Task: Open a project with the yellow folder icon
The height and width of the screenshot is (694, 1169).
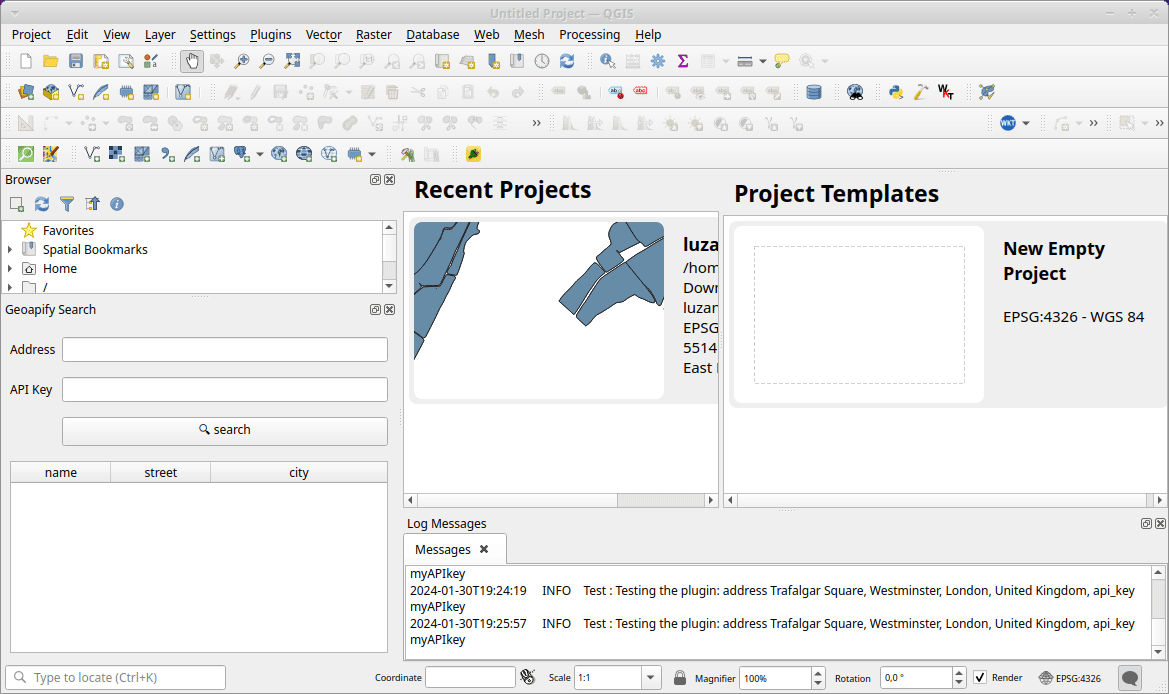Action: [51, 61]
